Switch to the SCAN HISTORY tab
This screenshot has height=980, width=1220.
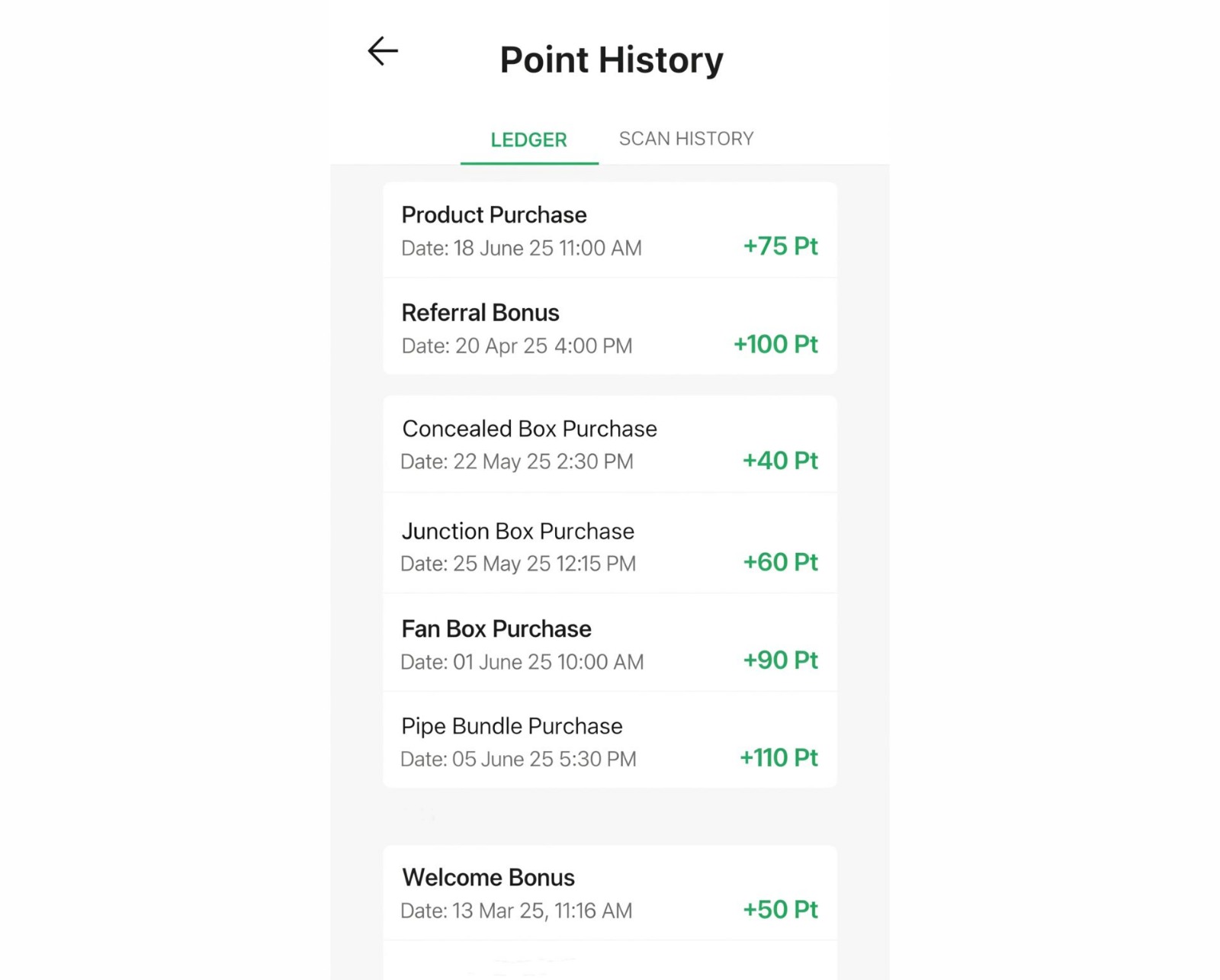[685, 139]
